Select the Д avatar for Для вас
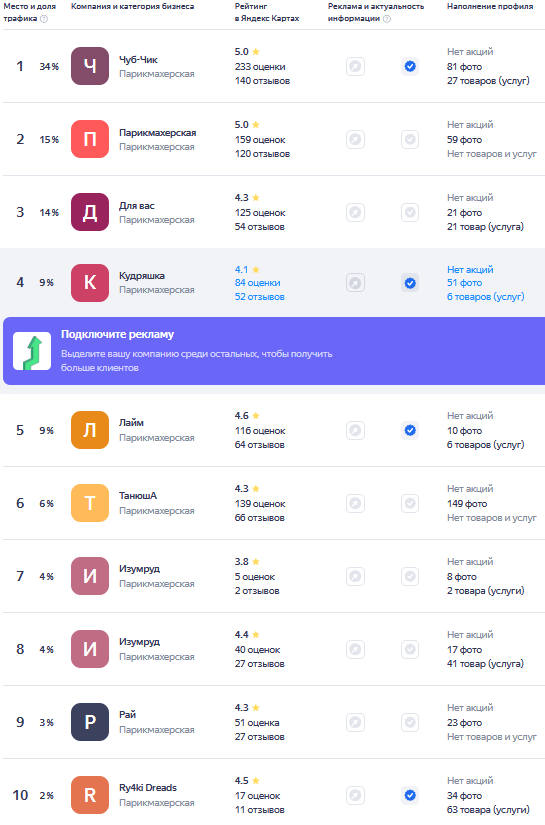Viewport: 545px width, 825px height. point(90,212)
